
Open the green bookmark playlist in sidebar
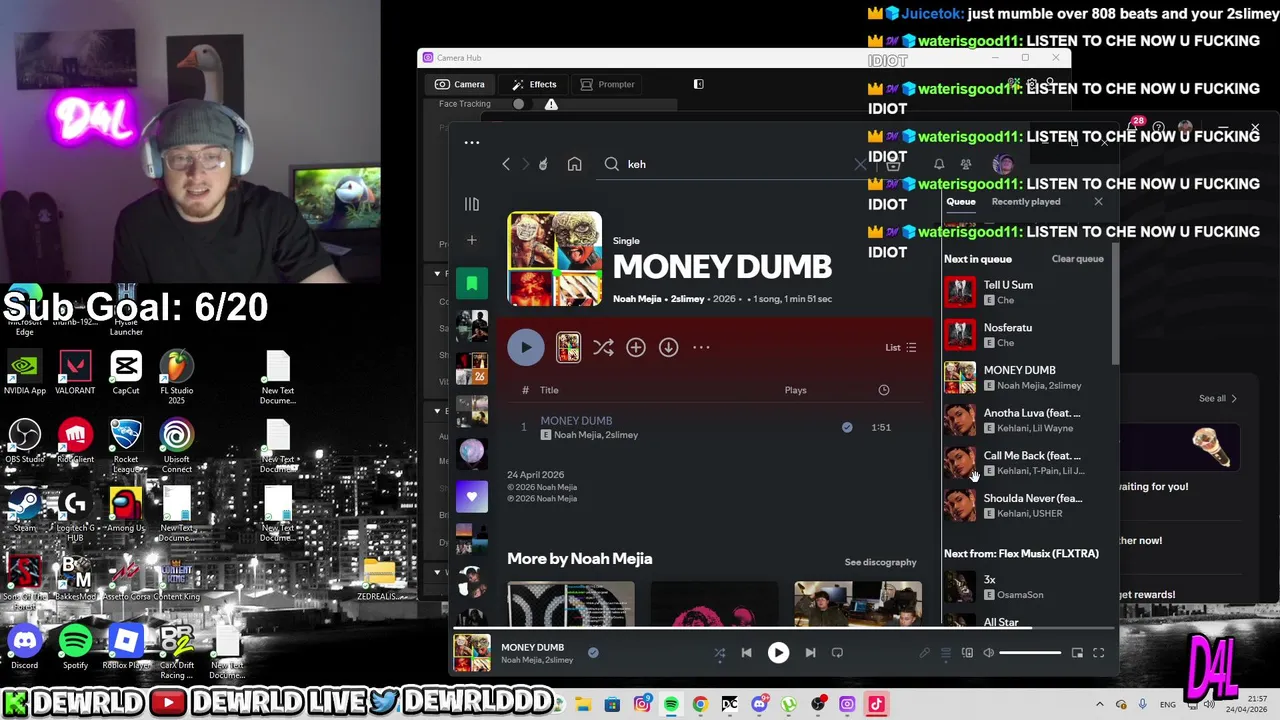[472, 283]
